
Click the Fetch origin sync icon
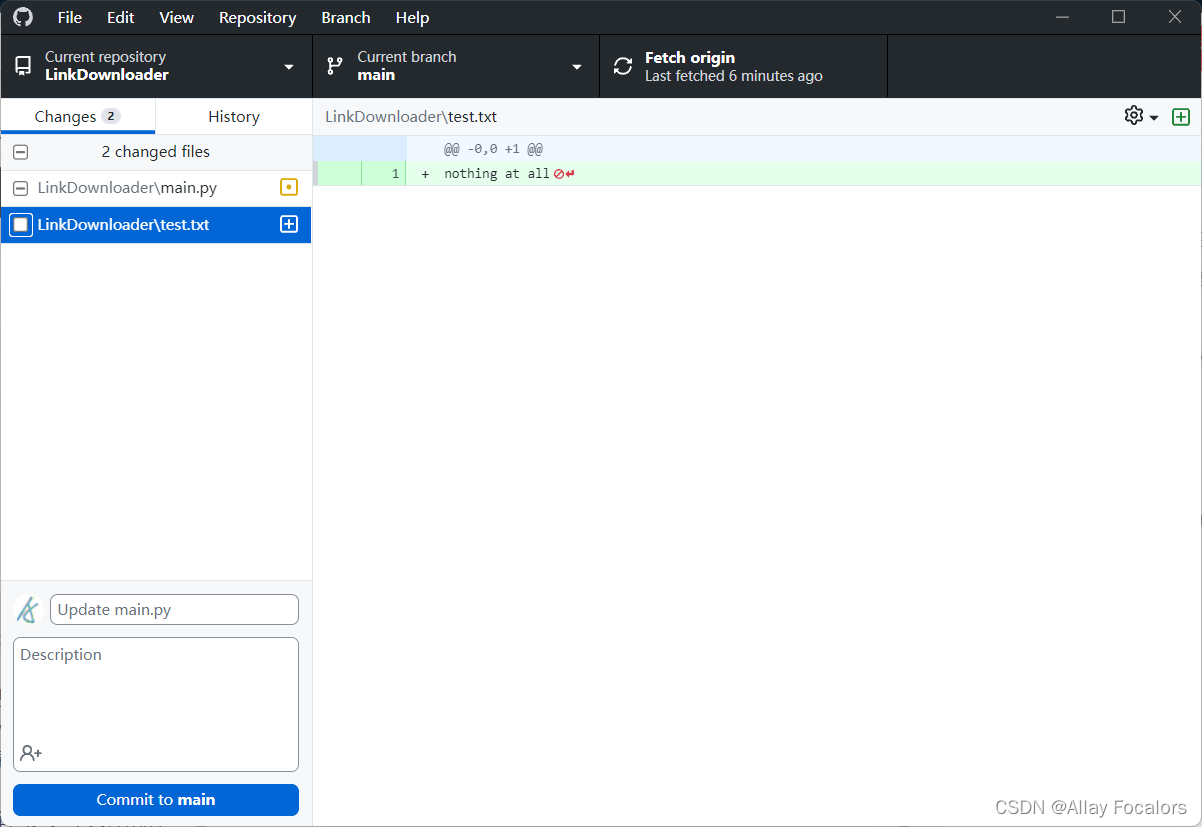point(622,65)
